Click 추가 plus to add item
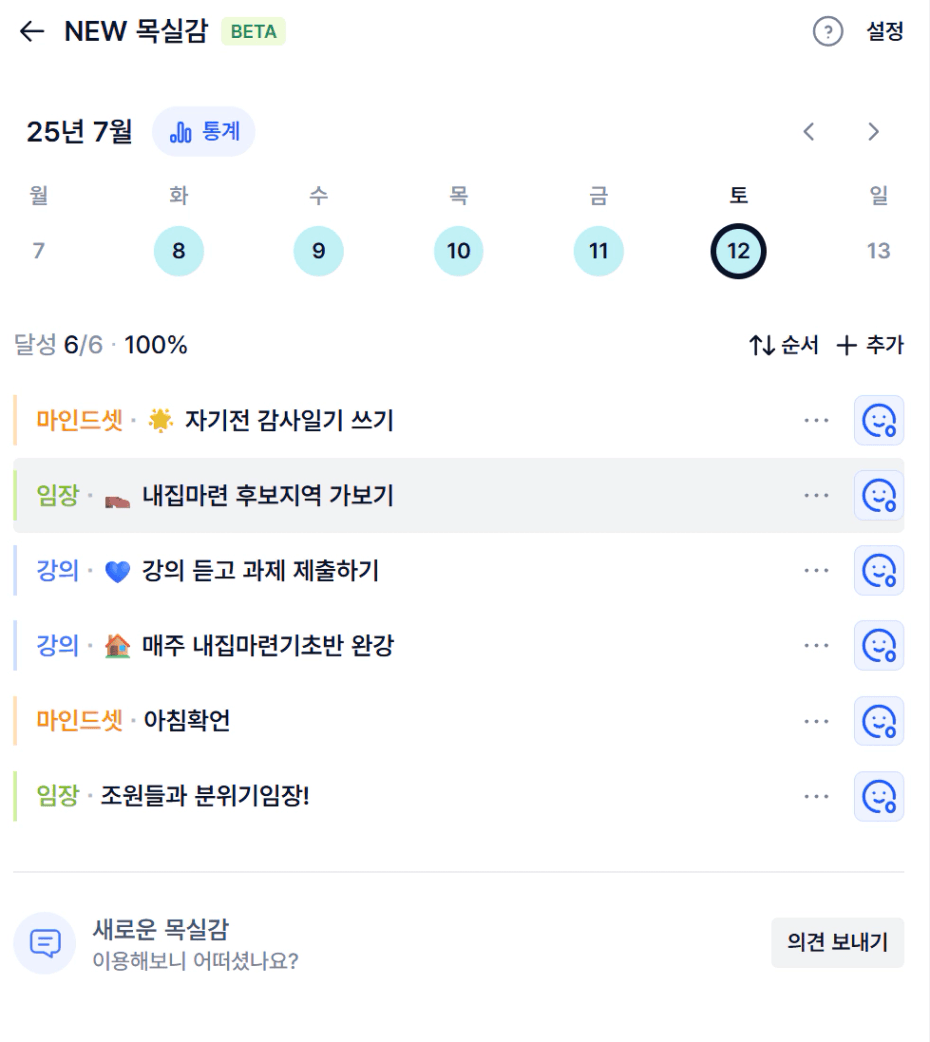 [x=870, y=345]
